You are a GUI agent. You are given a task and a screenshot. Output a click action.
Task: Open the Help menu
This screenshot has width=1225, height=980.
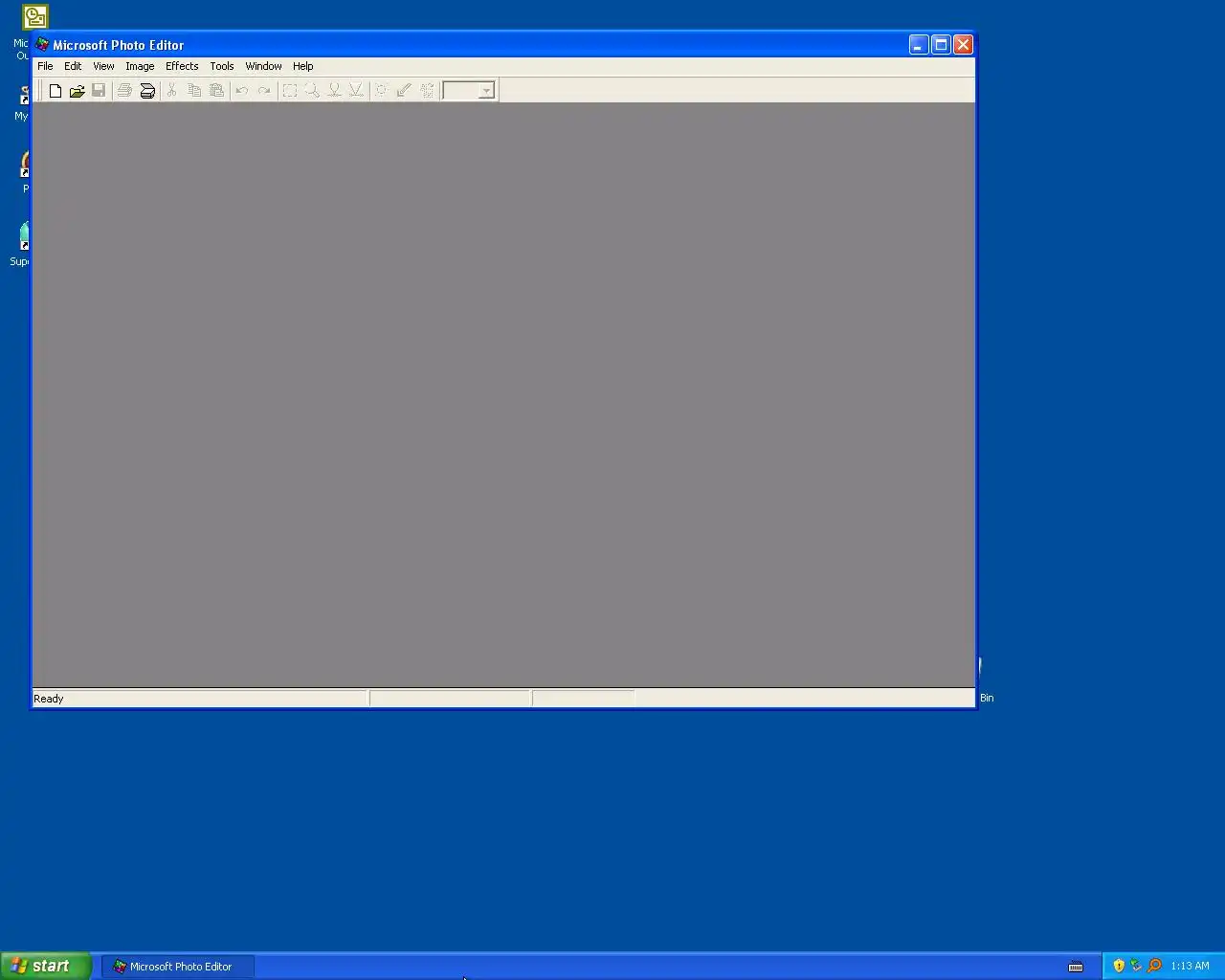tap(302, 66)
